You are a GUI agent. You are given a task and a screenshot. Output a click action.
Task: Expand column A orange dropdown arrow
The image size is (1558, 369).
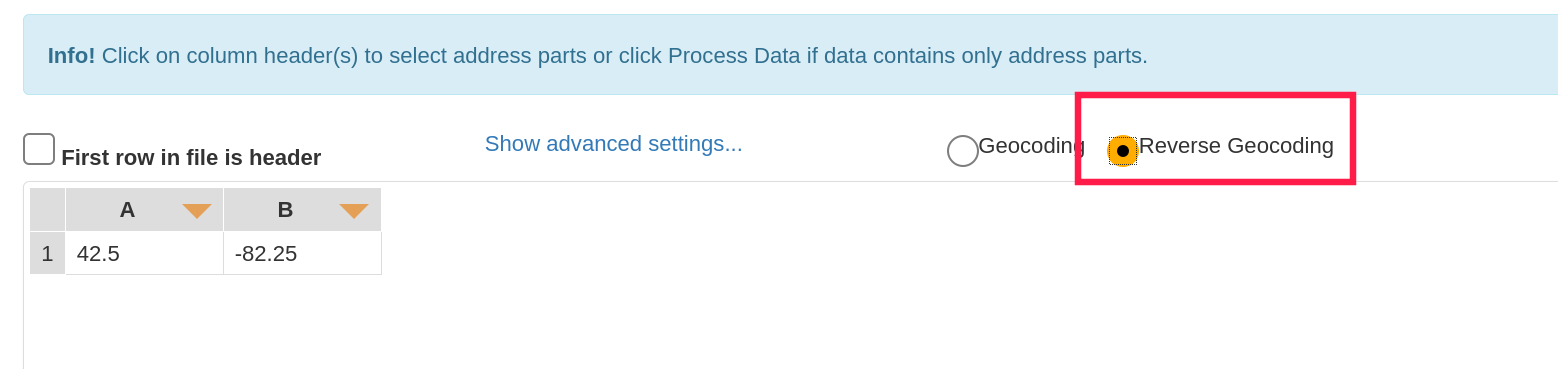tap(197, 211)
